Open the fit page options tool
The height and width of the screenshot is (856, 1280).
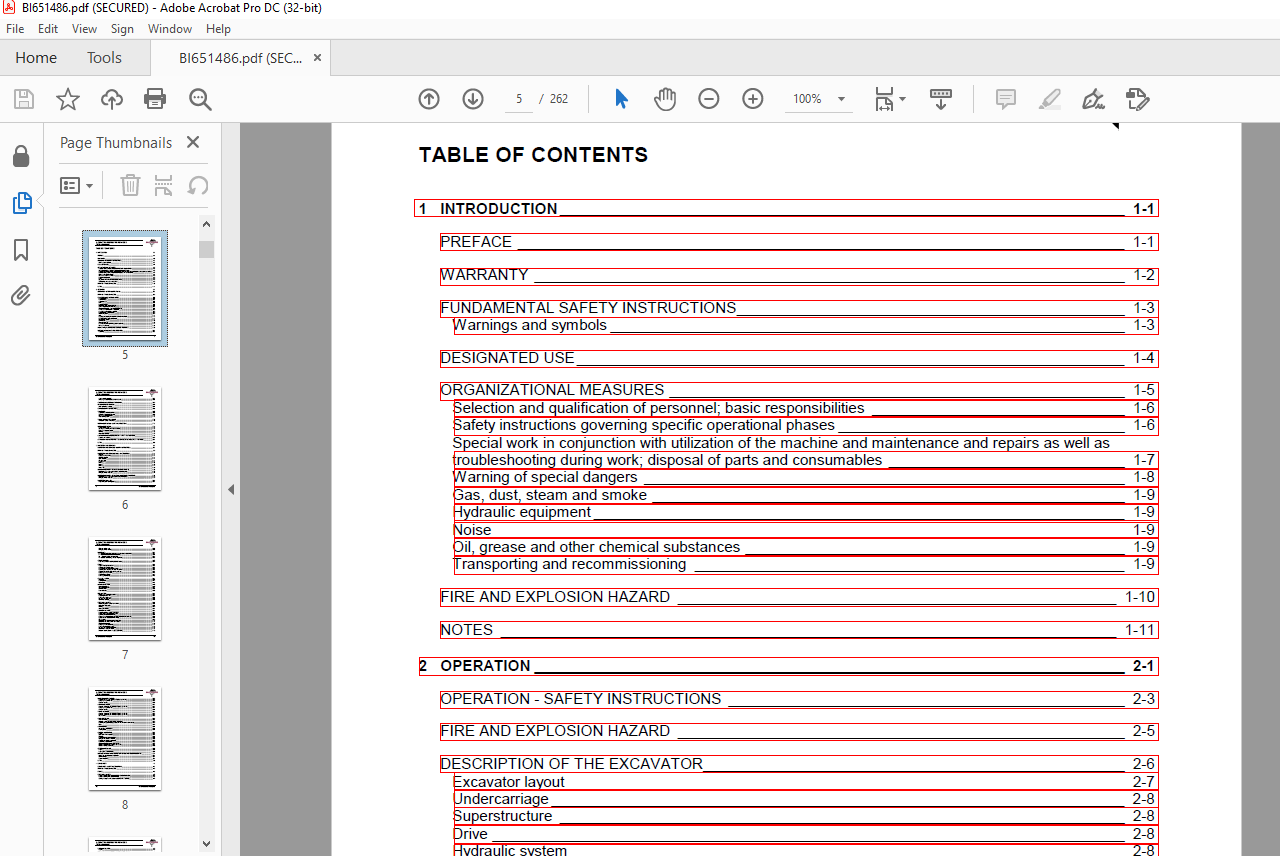point(890,99)
